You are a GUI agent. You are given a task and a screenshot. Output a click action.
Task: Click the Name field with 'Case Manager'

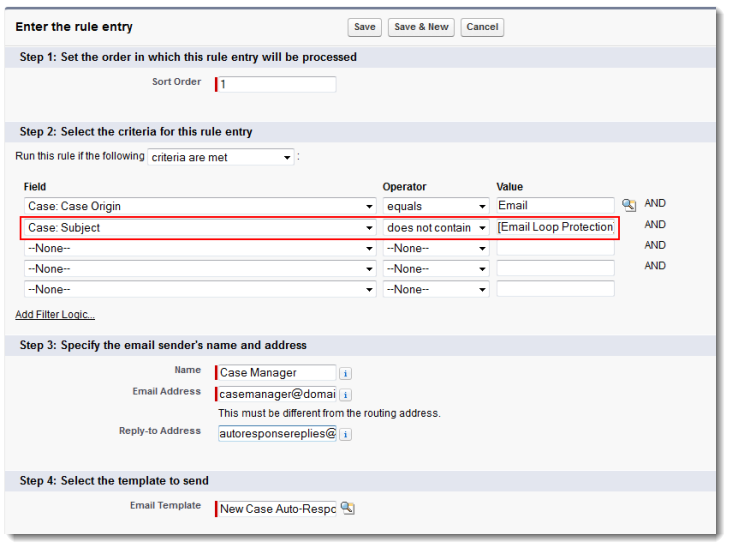tap(277, 373)
